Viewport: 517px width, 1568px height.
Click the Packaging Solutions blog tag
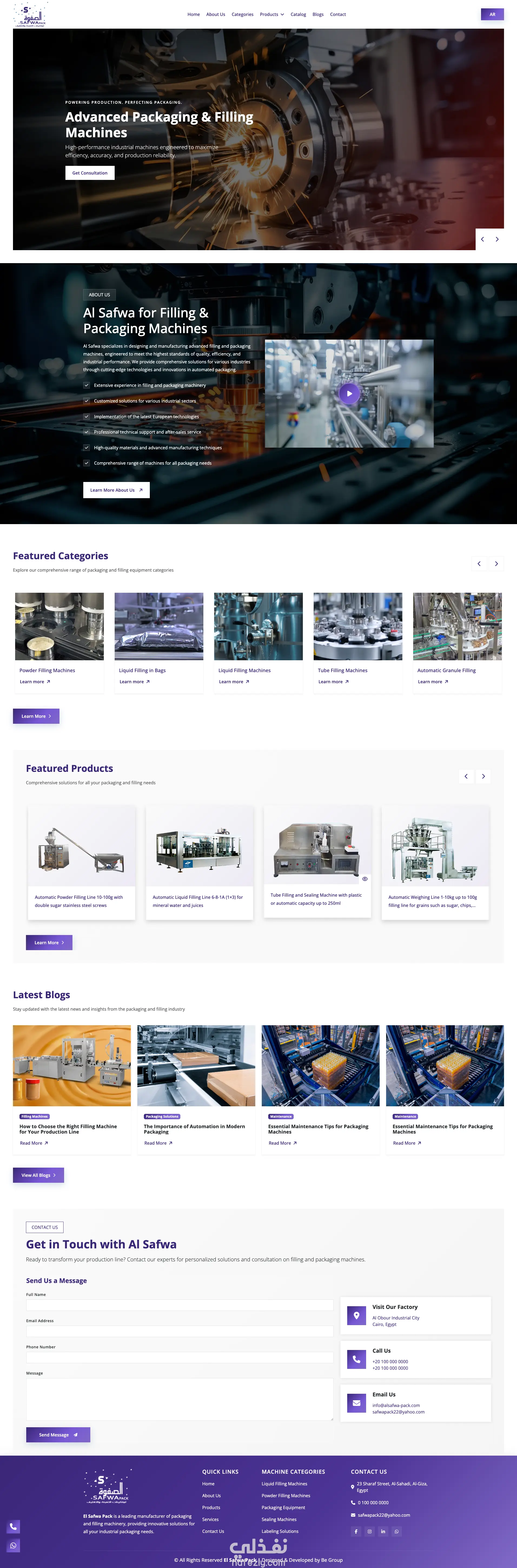coord(162,1116)
